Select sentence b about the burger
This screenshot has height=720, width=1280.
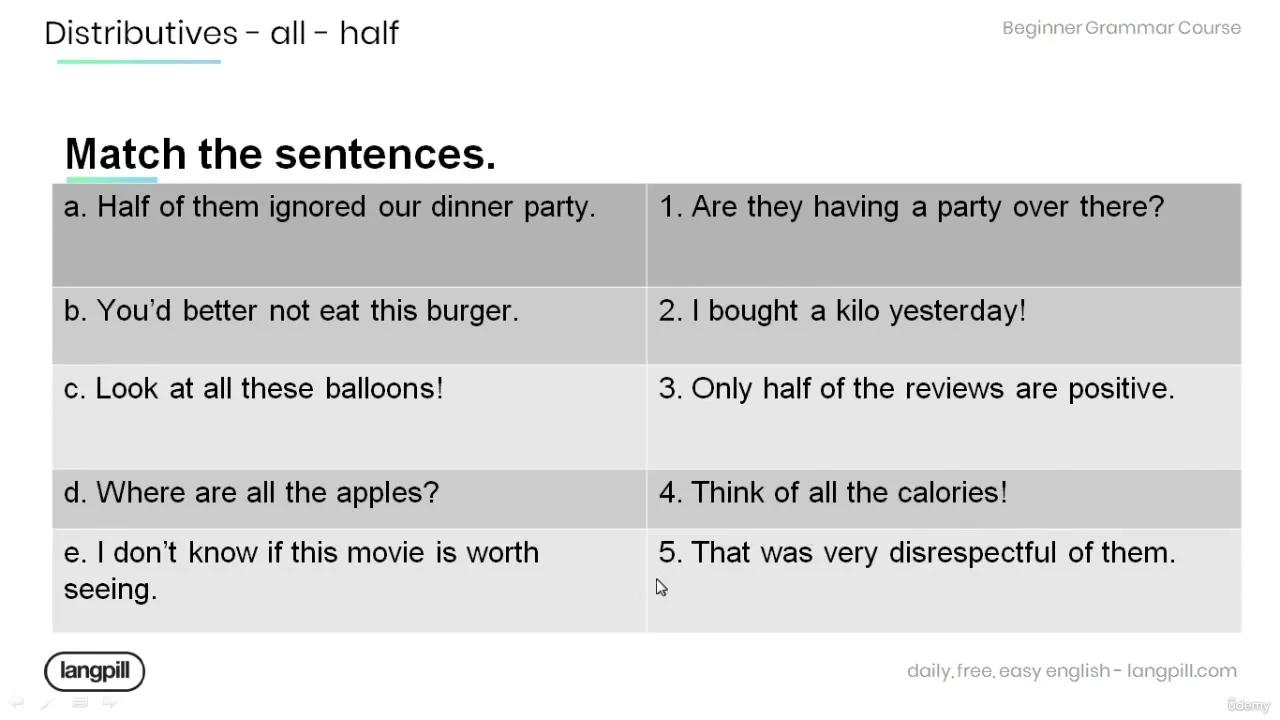(x=291, y=311)
